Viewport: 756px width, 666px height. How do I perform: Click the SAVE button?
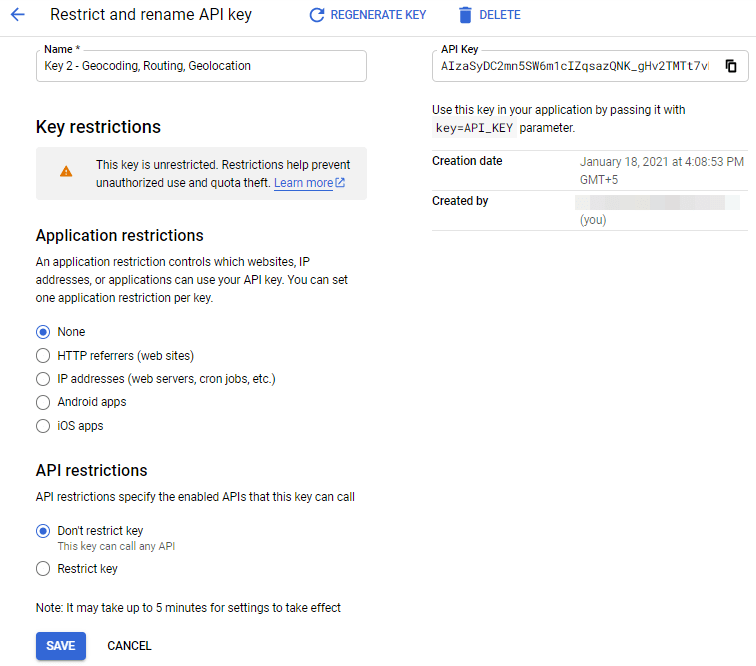tap(61, 646)
